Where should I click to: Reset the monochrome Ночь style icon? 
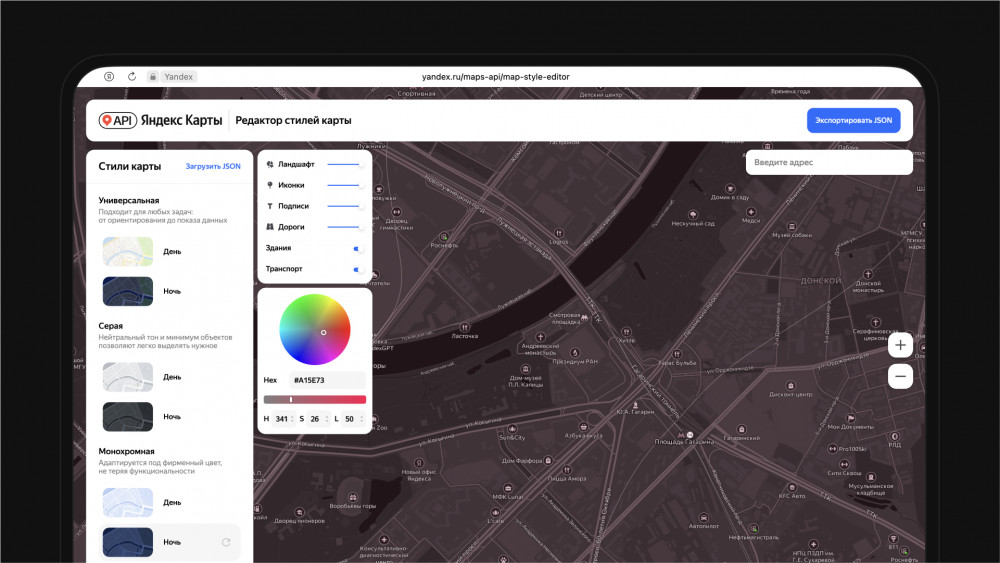pyautogui.click(x=226, y=542)
